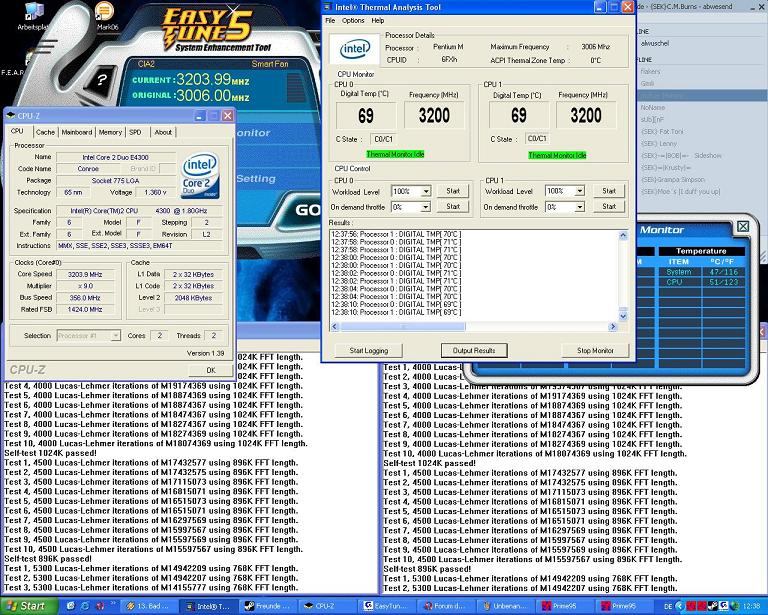This screenshot has height=615, width=768.
Task: Click the Intel logo in Thermal Analysis Tool
Action: click(355, 48)
